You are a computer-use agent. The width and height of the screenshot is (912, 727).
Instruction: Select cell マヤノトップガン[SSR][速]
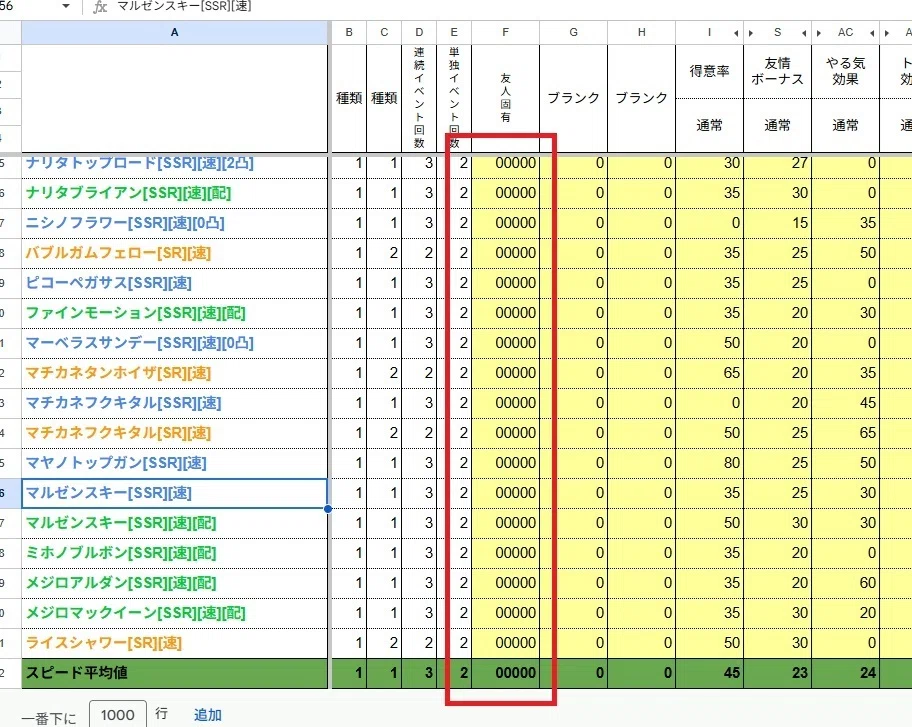174,463
